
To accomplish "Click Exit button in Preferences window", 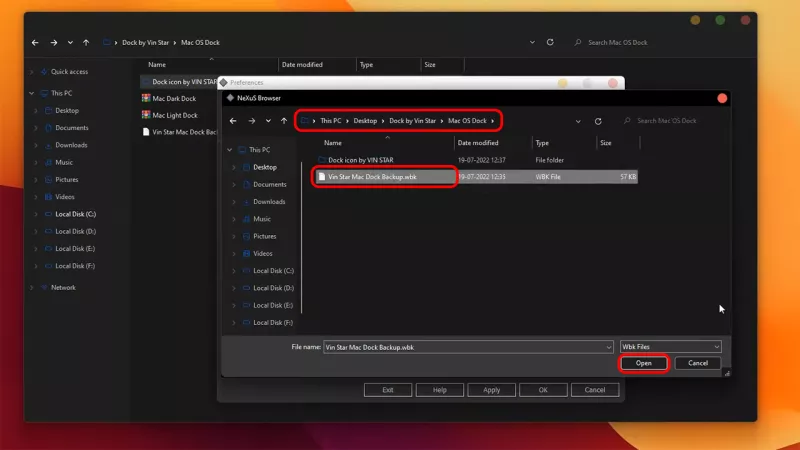I will [388, 390].
